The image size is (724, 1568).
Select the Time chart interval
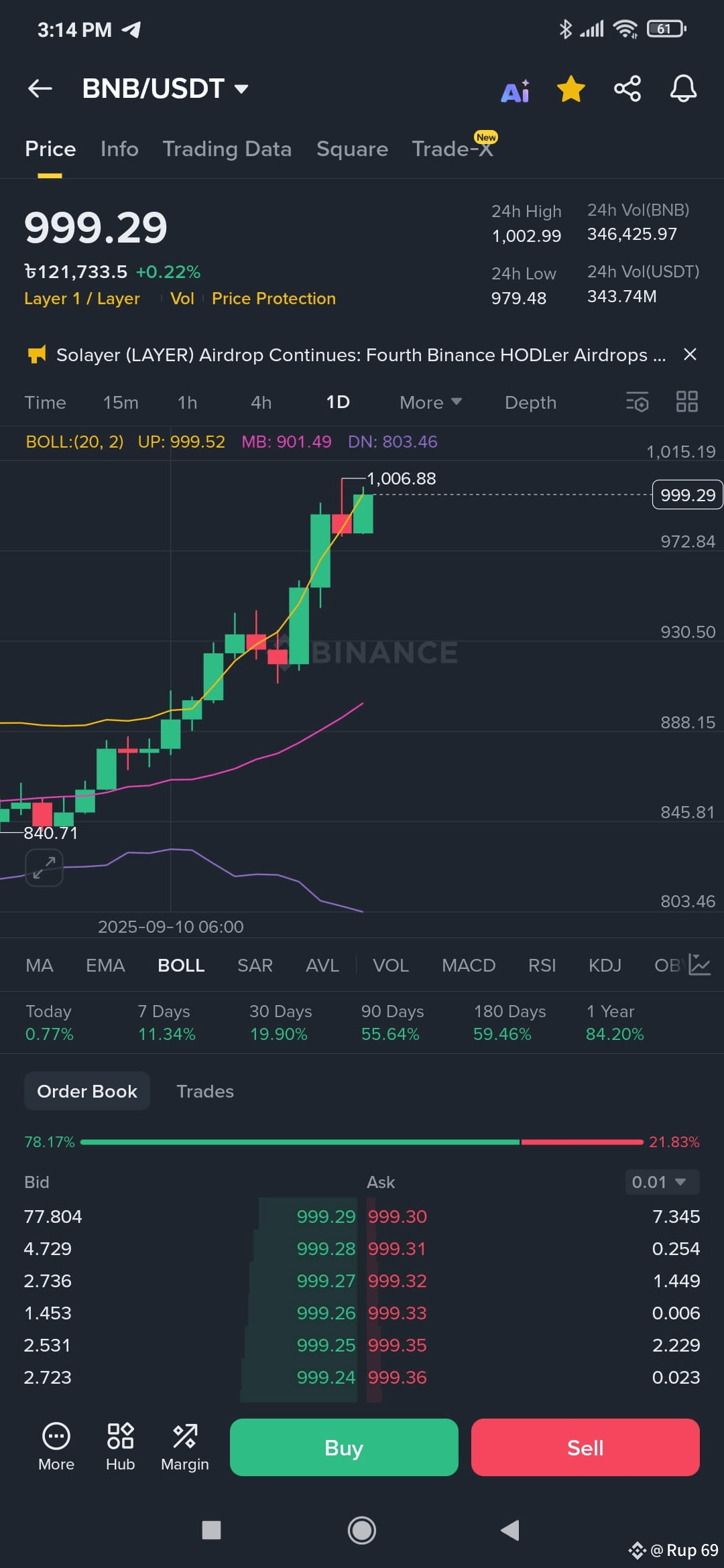click(x=46, y=402)
